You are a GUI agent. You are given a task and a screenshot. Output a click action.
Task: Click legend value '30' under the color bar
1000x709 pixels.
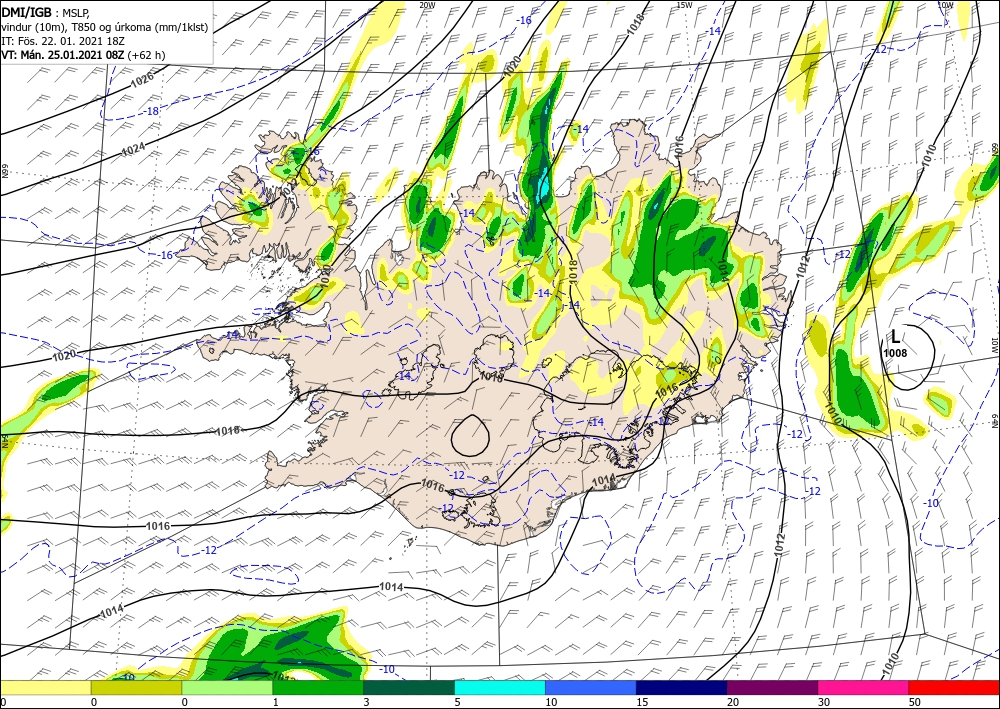[823, 702]
